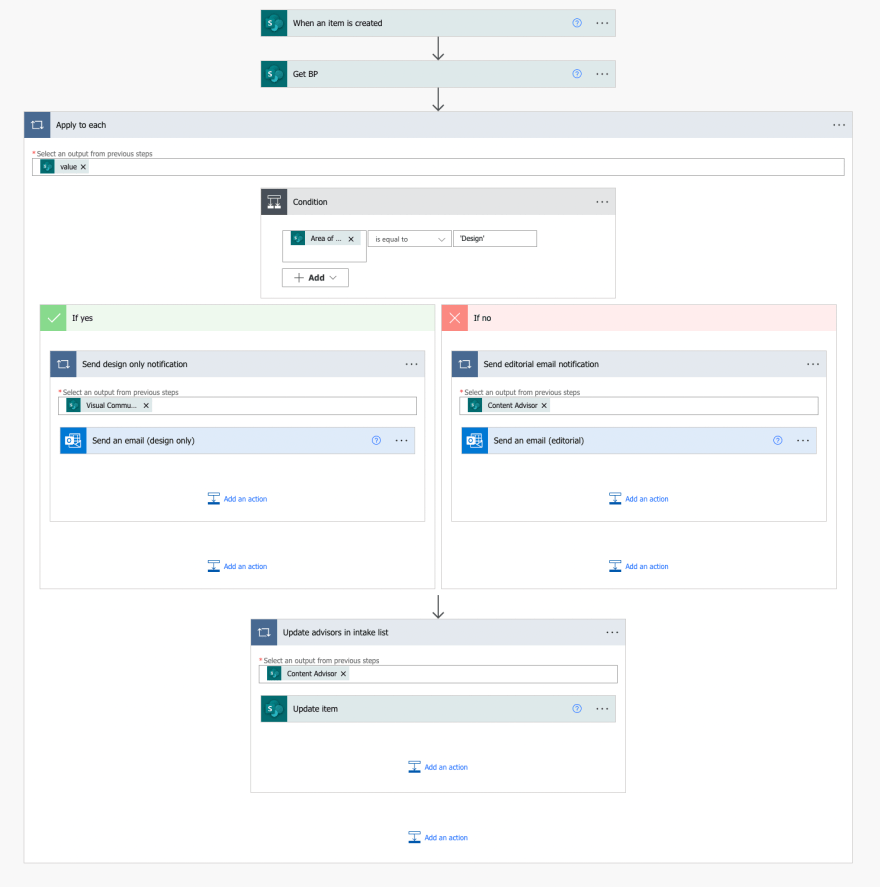Open help for 'Send an email (editorial)'
880x887 pixels.
click(778, 440)
